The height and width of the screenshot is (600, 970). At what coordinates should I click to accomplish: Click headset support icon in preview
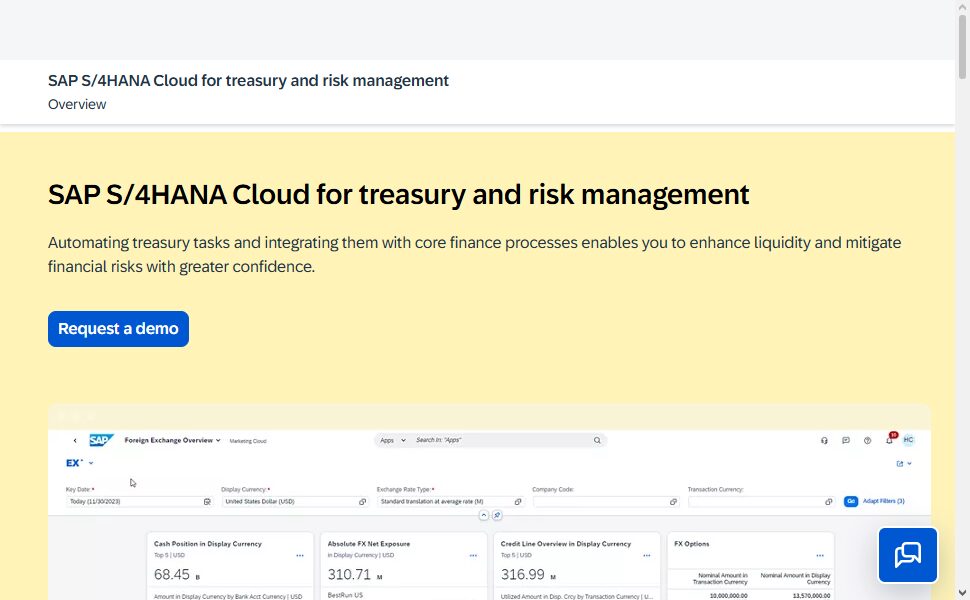(x=824, y=440)
